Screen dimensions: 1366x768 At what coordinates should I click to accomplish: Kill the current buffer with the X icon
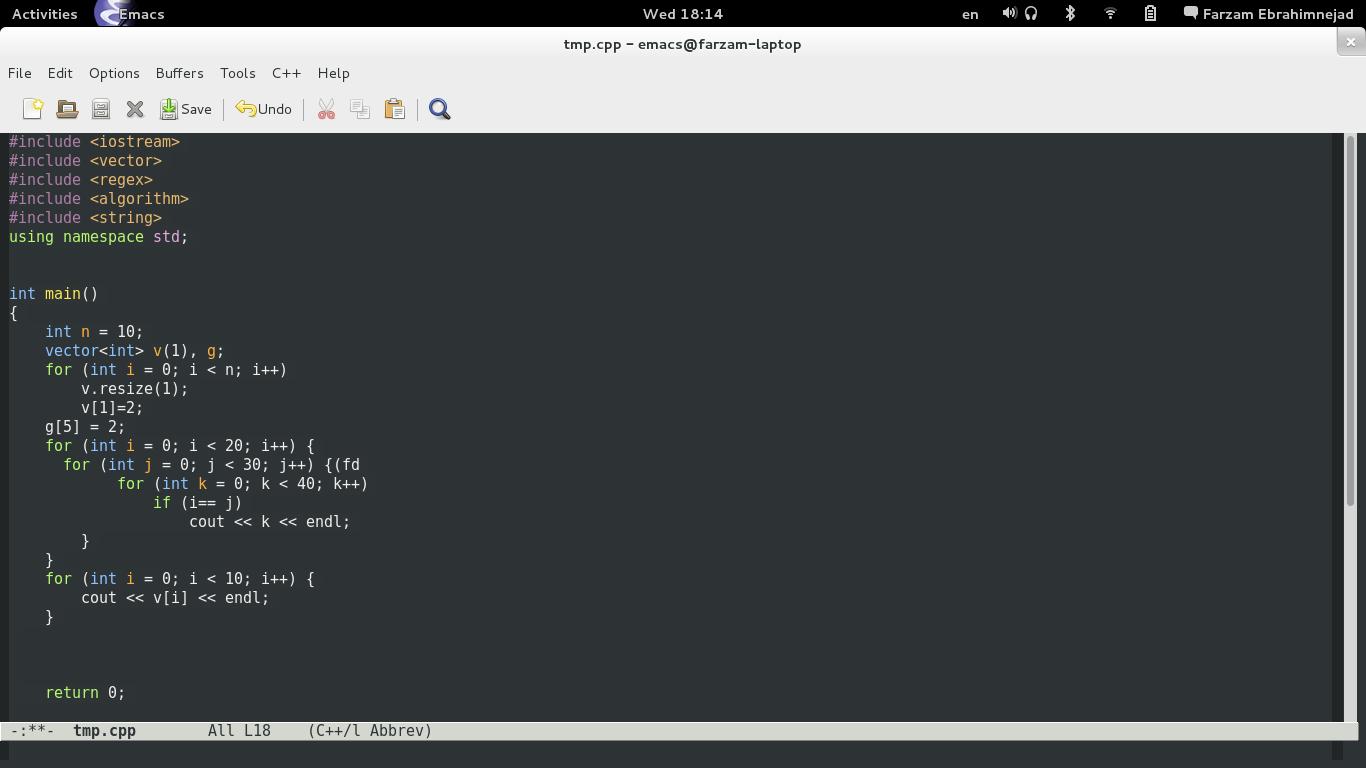point(135,109)
